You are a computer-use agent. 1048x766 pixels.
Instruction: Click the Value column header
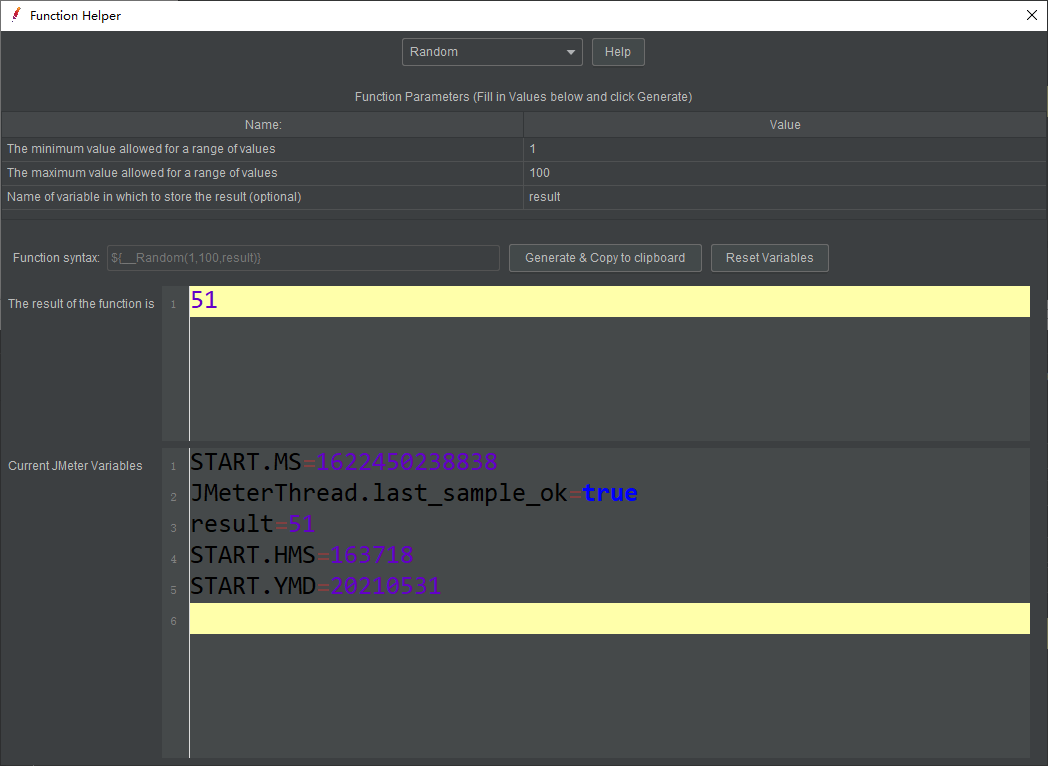click(x=785, y=125)
